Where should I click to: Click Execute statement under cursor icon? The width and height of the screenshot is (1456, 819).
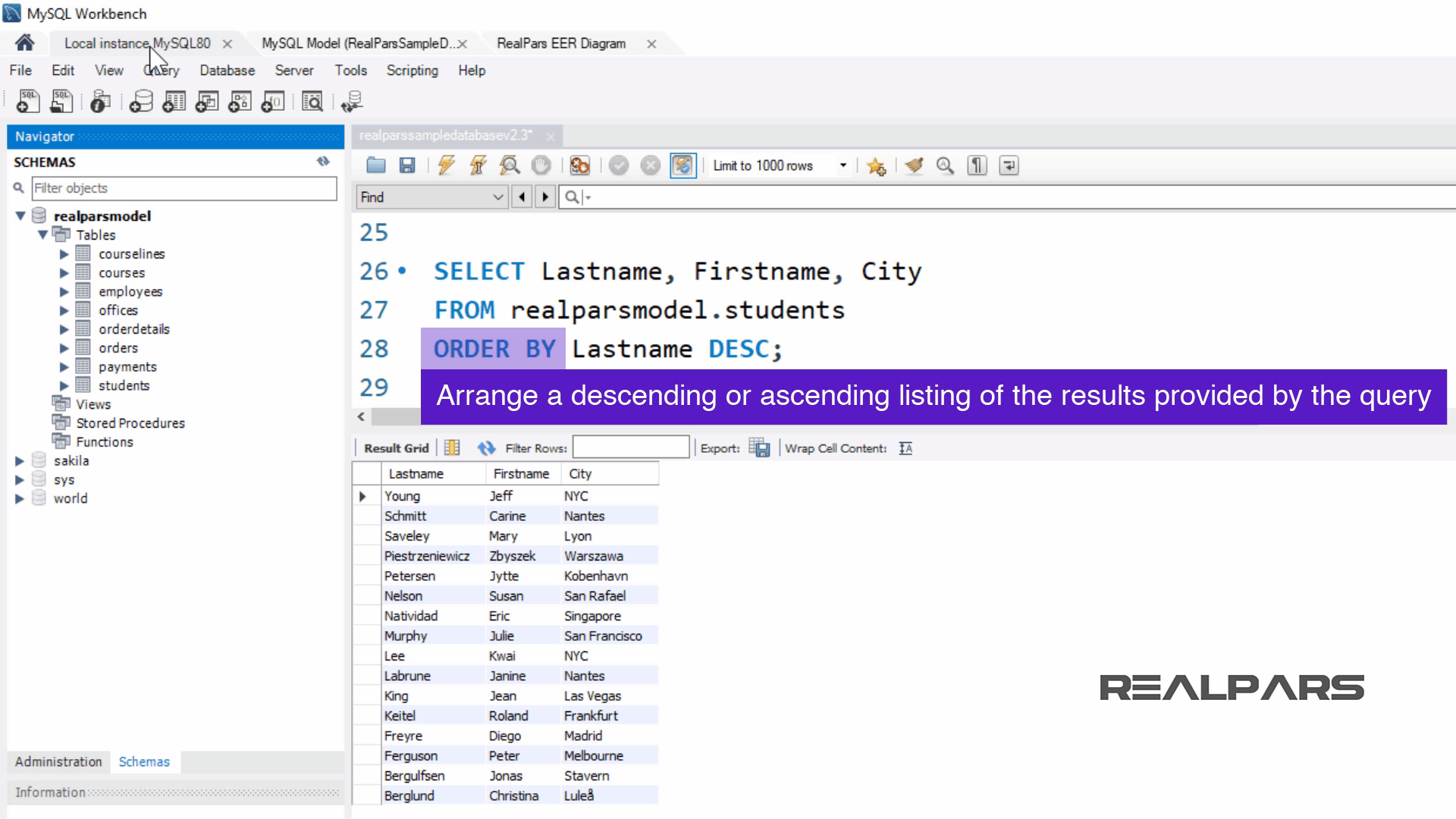(x=478, y=165)
